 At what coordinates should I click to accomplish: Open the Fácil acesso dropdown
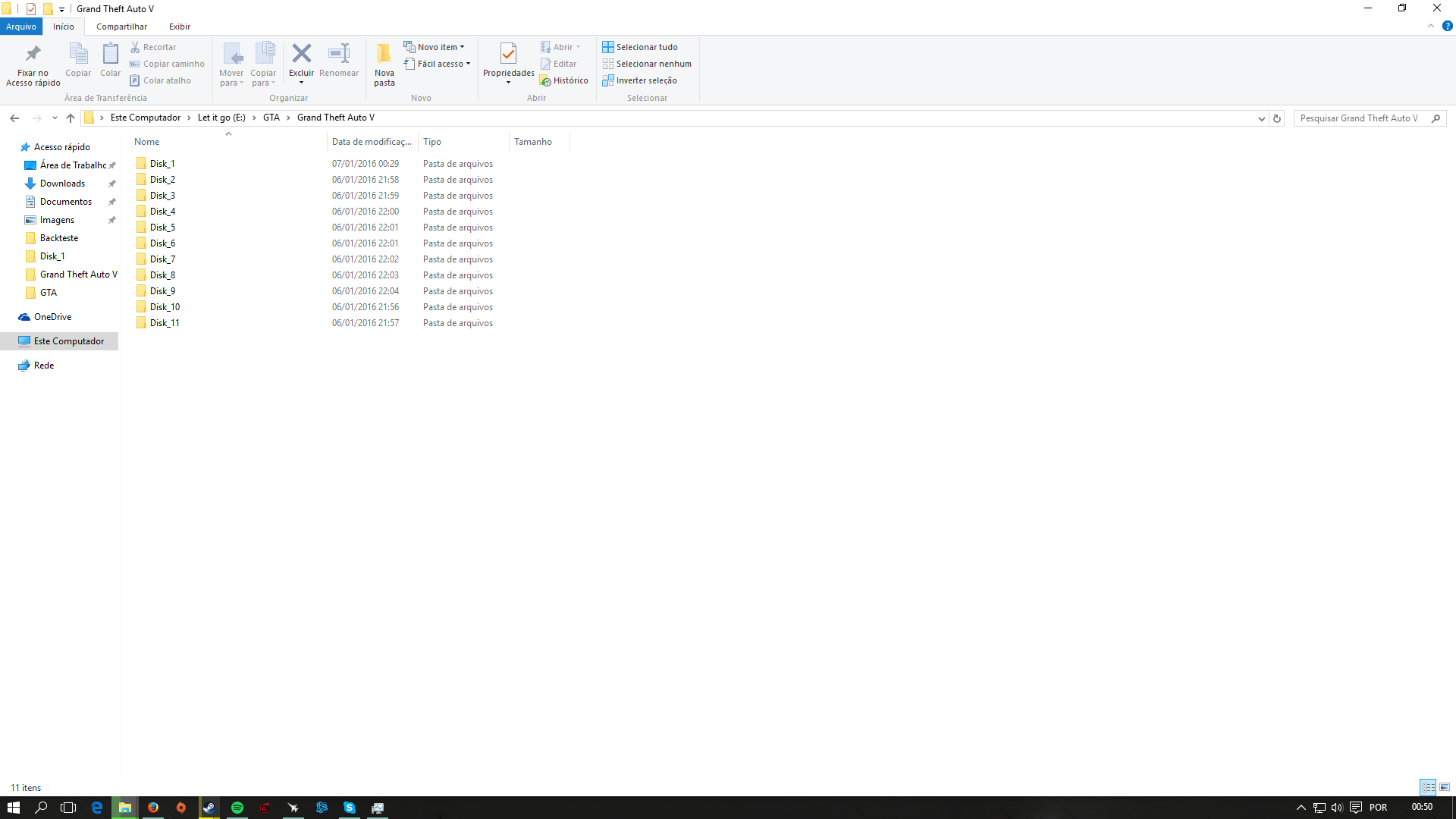click(437, 64)
